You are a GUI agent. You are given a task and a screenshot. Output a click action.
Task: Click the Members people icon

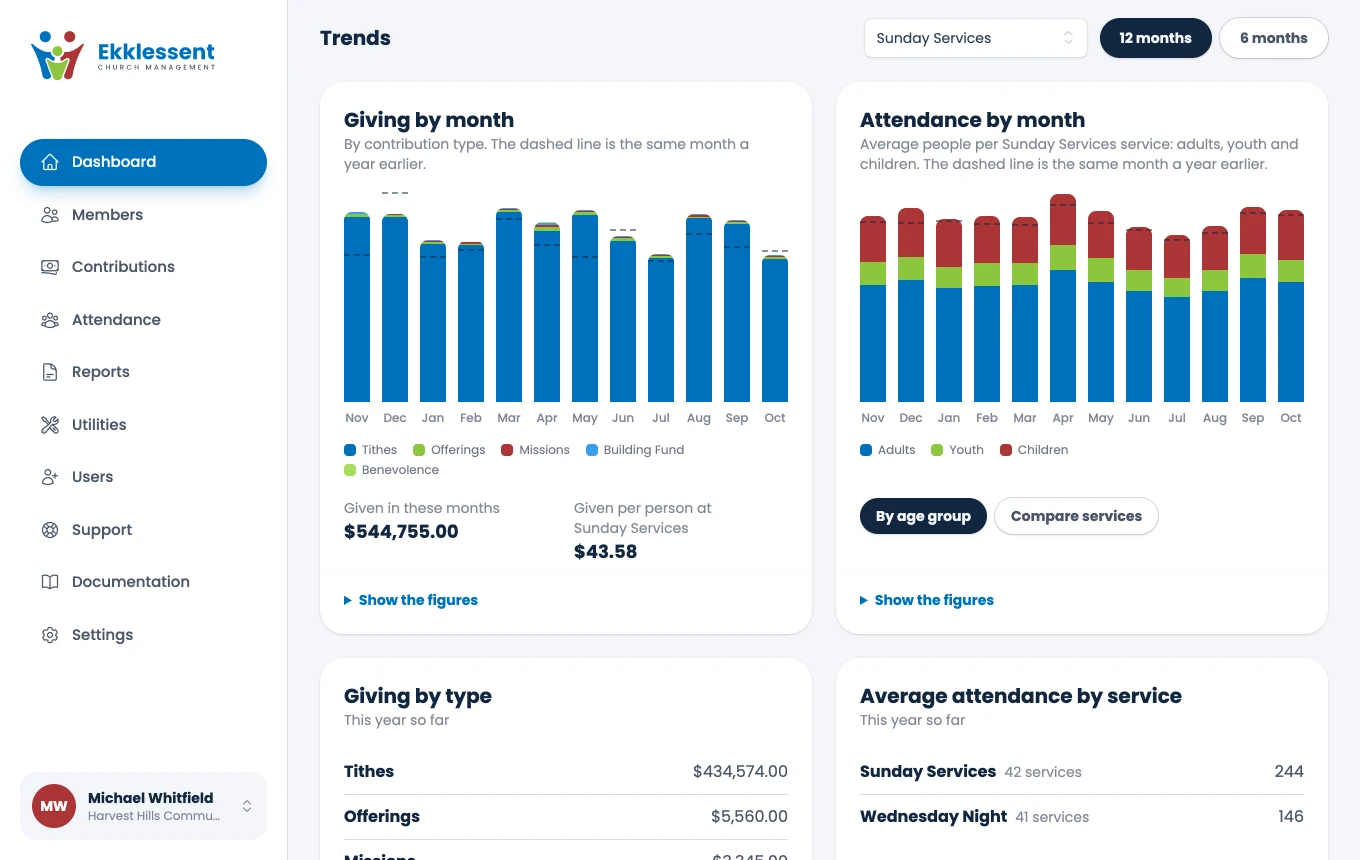(x=50, y=215)
